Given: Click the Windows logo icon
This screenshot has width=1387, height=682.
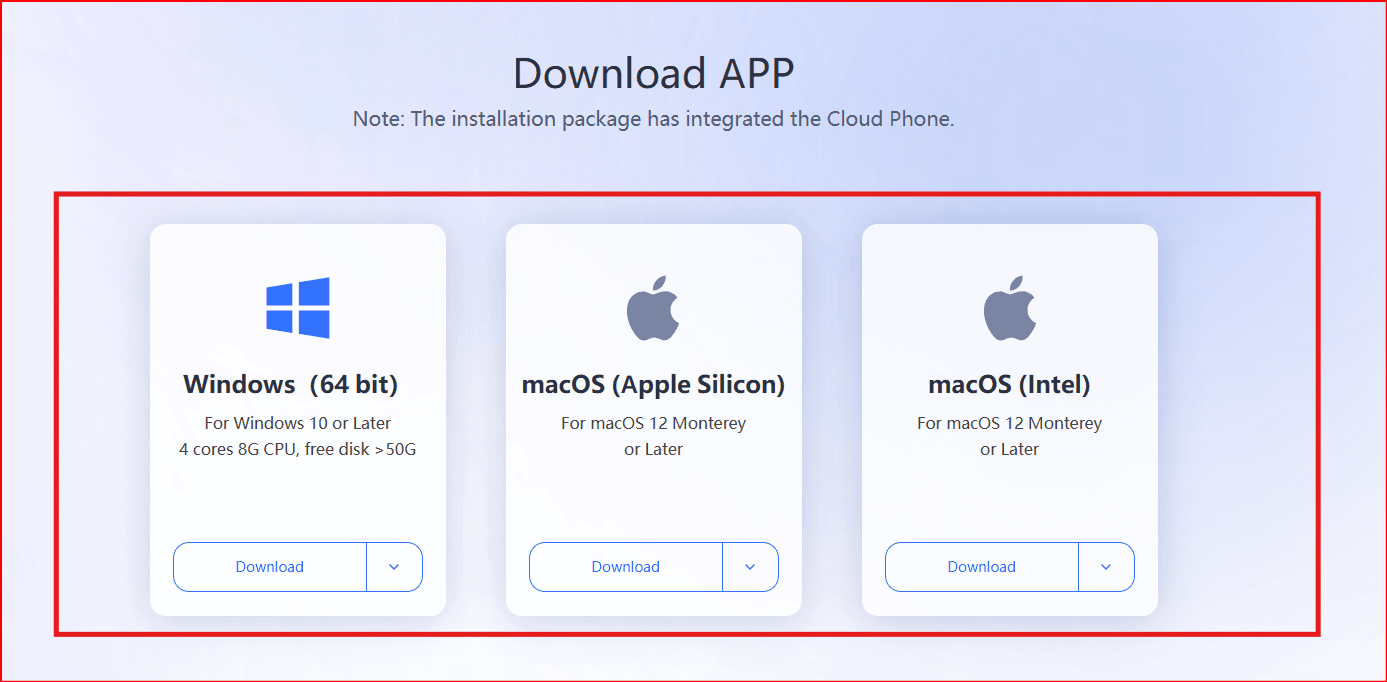Looking at the screenshot, I should [298, 308].
